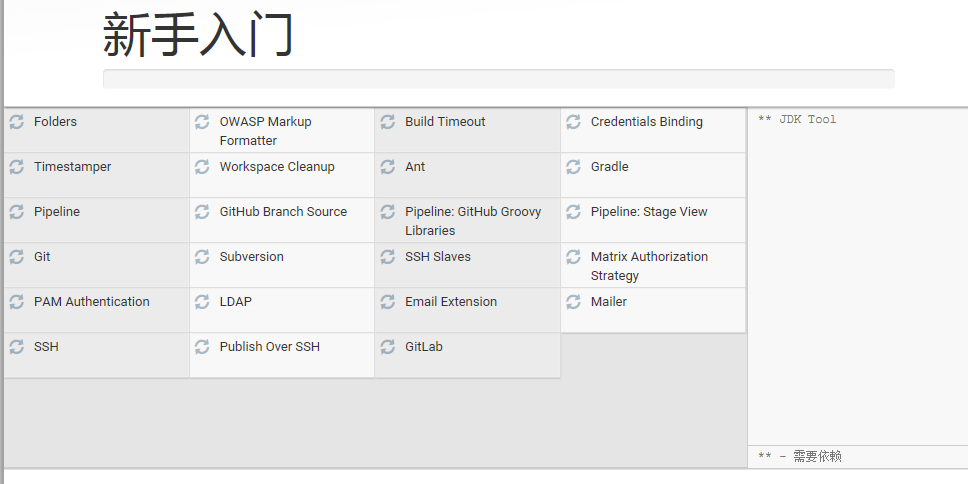
Task: Click the sync icon next to Credentials Binding
Action: [573, 122]
